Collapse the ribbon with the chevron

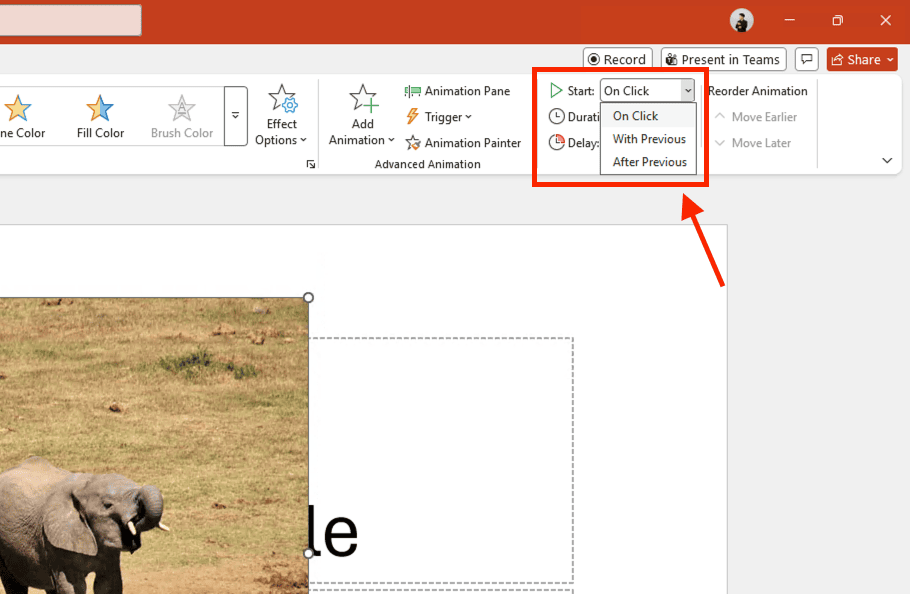886,160
